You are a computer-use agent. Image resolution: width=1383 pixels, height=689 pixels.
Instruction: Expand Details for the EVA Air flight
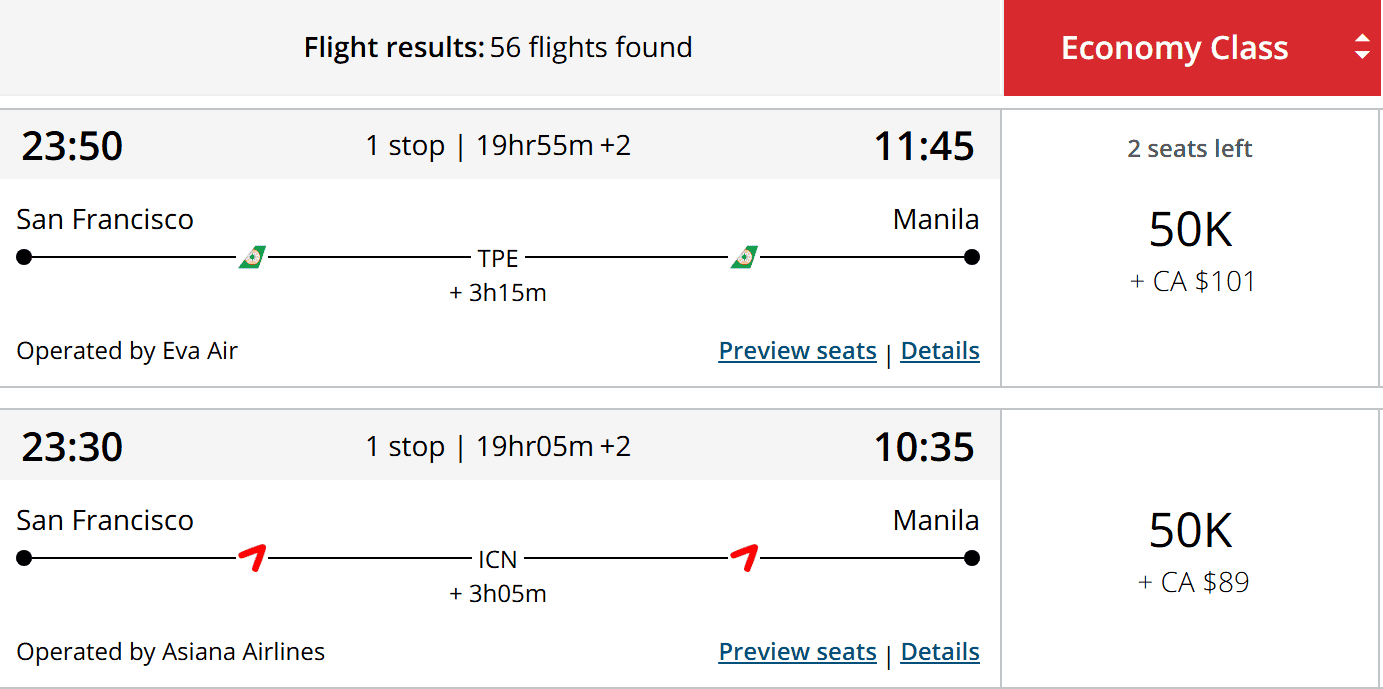tap(940, 350)
